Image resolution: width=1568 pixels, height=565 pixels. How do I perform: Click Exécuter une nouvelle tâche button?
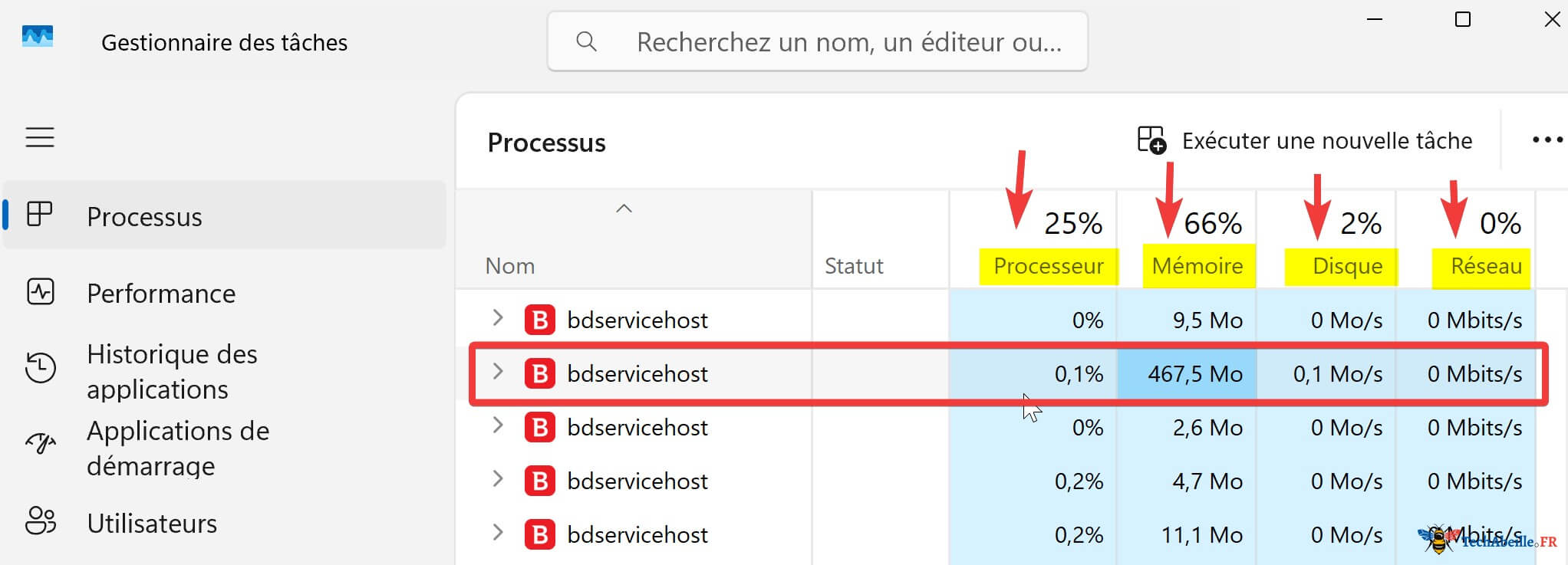(1305, 140)
